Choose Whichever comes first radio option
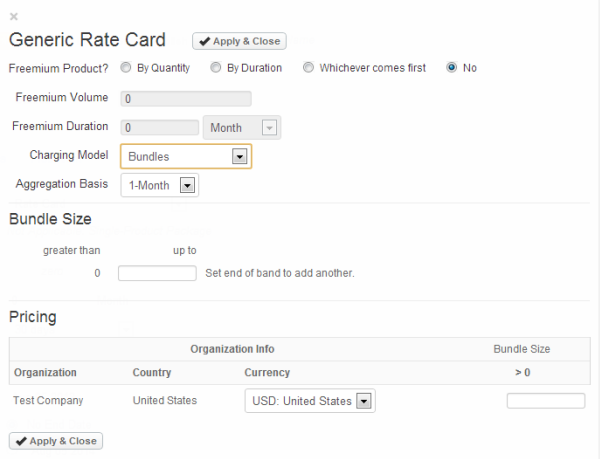The width and height of the screenshot is (600, 459). [x=308, y=68]
